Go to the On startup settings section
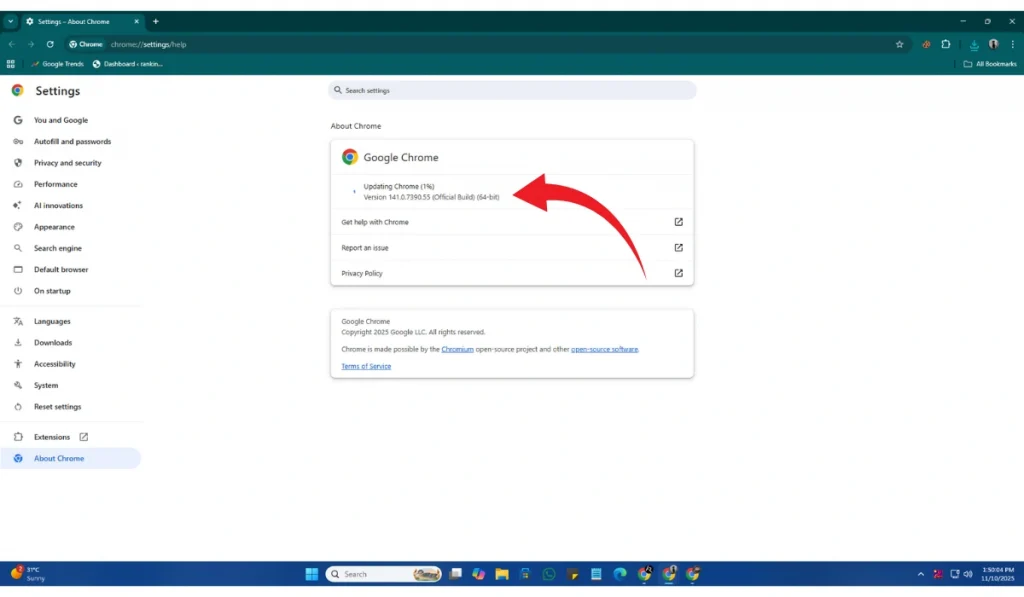 click(x=53, y=291)
